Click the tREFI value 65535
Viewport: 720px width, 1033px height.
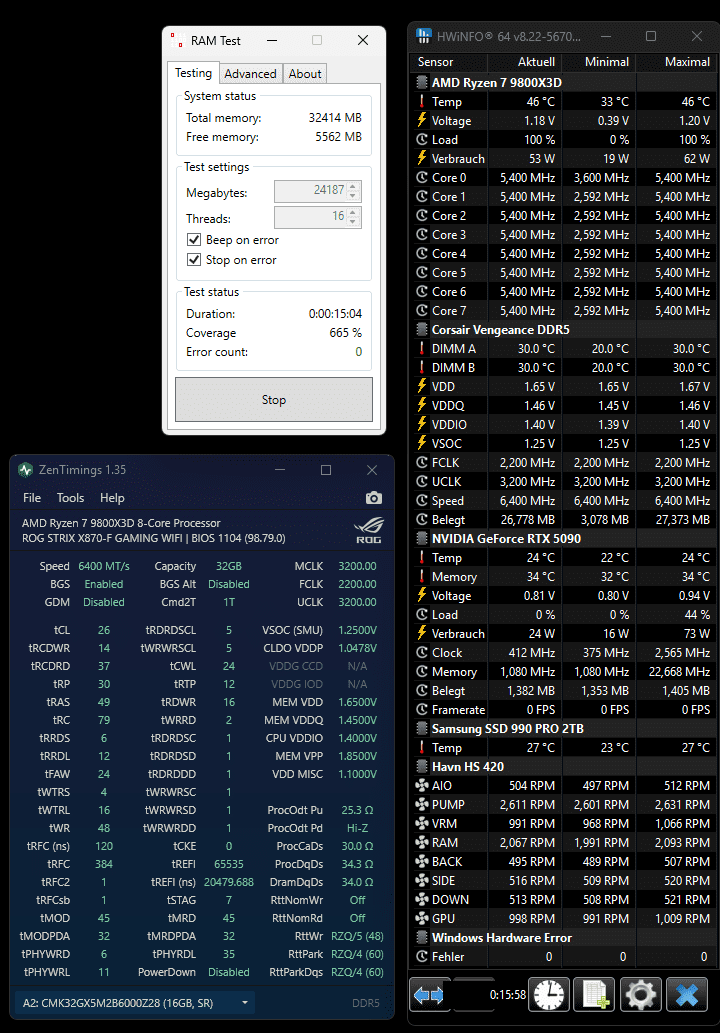tap(229, 864)
